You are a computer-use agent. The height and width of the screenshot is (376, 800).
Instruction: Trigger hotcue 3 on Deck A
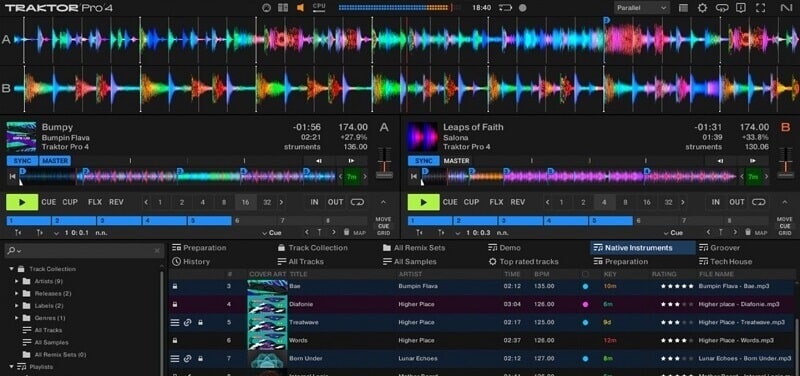point(119,221)
